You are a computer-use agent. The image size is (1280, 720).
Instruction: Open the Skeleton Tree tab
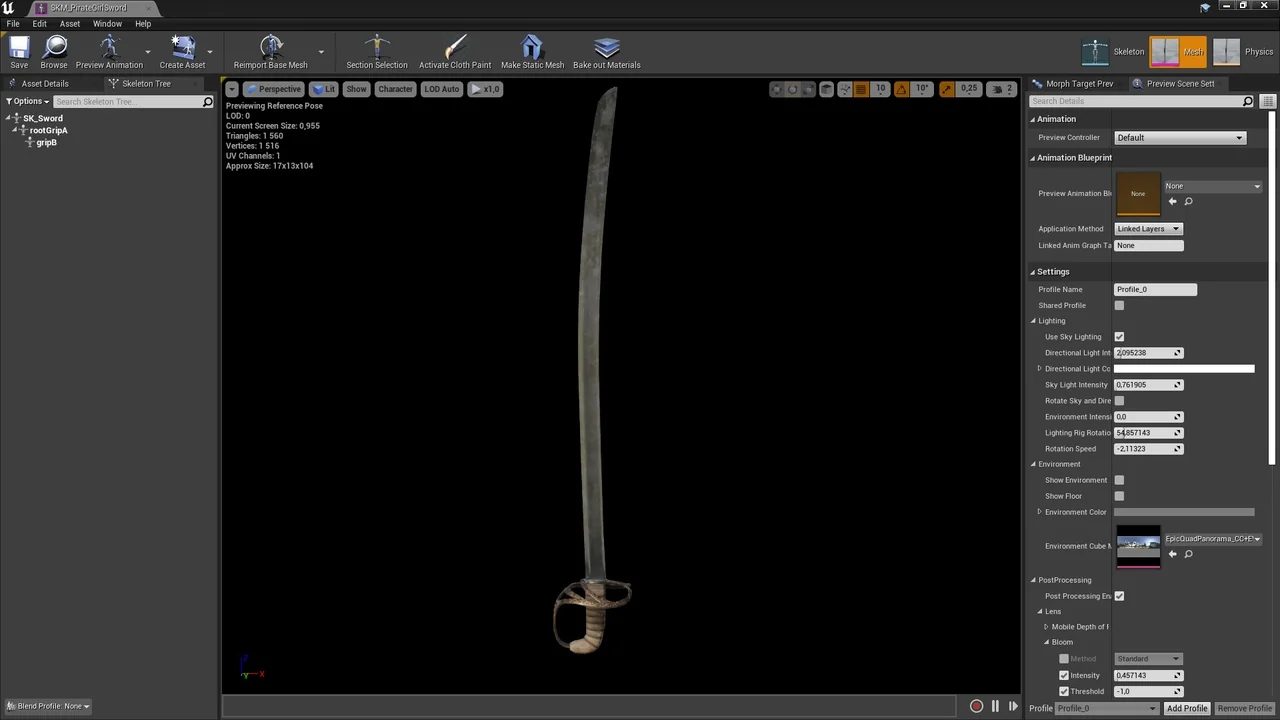tap(145, 83)
